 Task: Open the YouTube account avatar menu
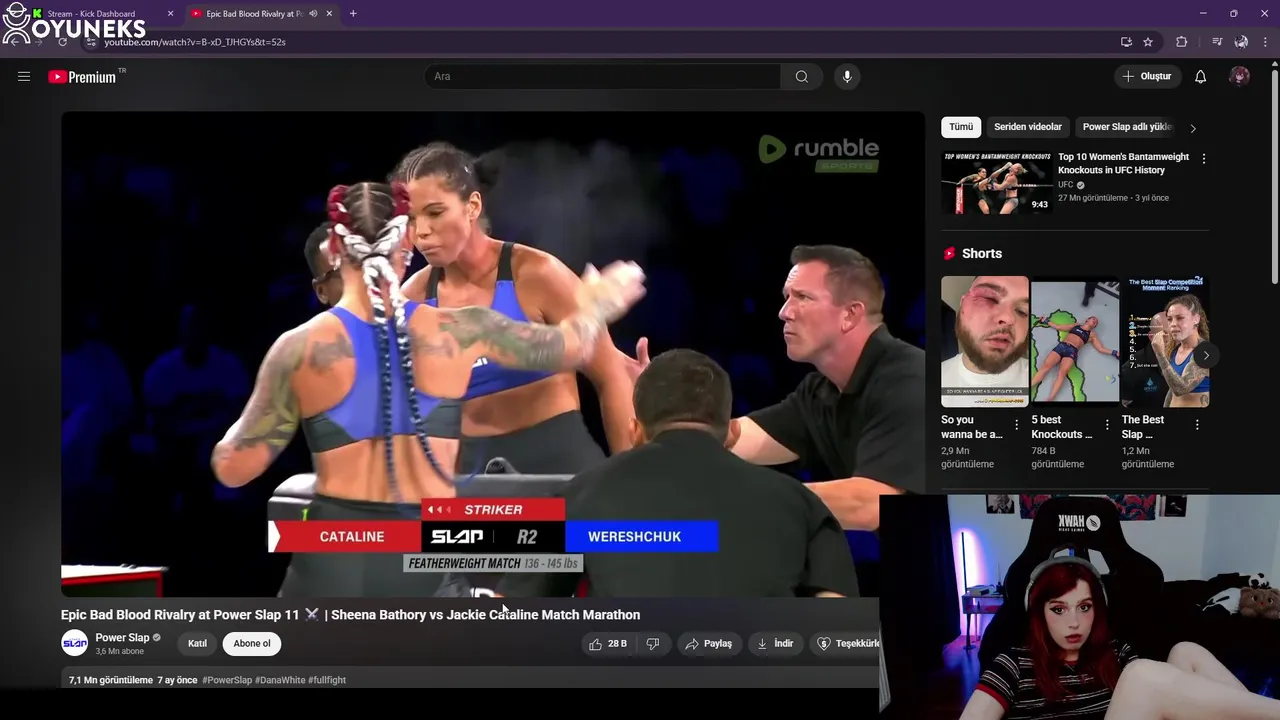click(1240, 77)
